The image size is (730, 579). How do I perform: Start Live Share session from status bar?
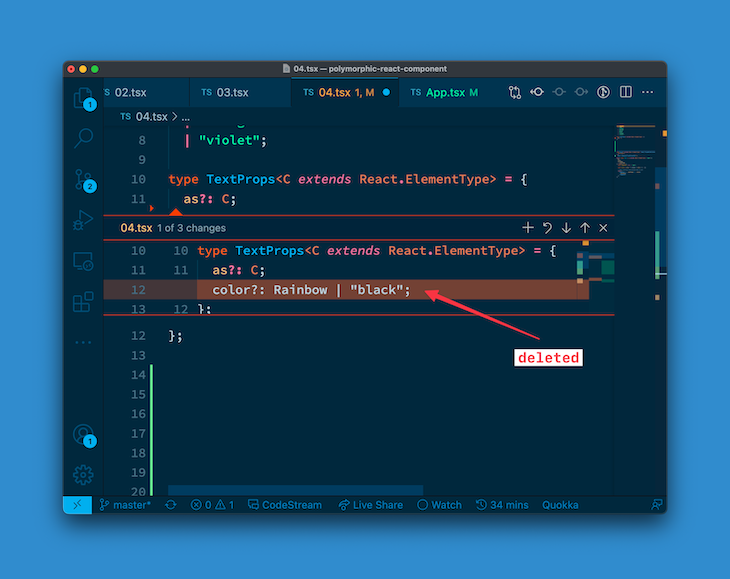[x=371, y=505]
